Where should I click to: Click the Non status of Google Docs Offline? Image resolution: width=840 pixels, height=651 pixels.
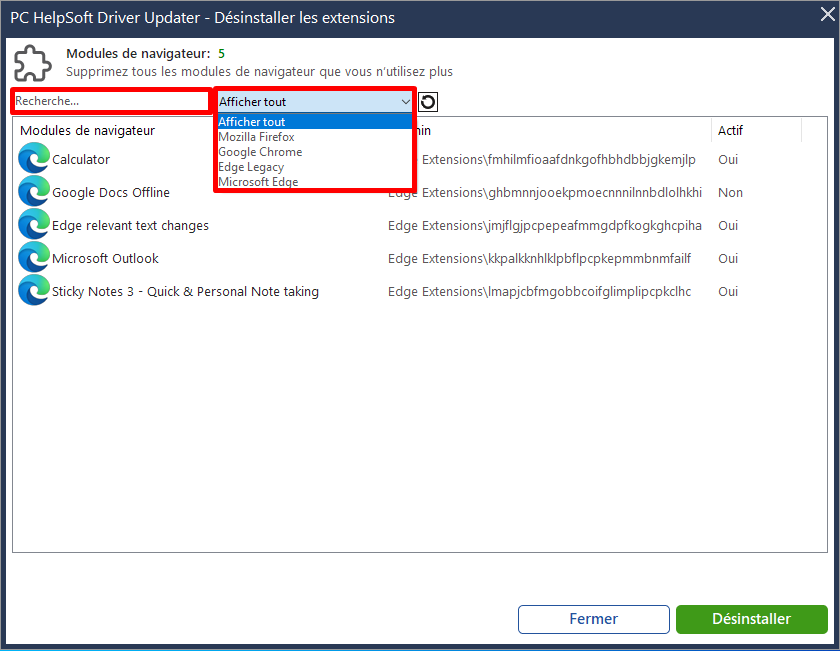(730, 192)
